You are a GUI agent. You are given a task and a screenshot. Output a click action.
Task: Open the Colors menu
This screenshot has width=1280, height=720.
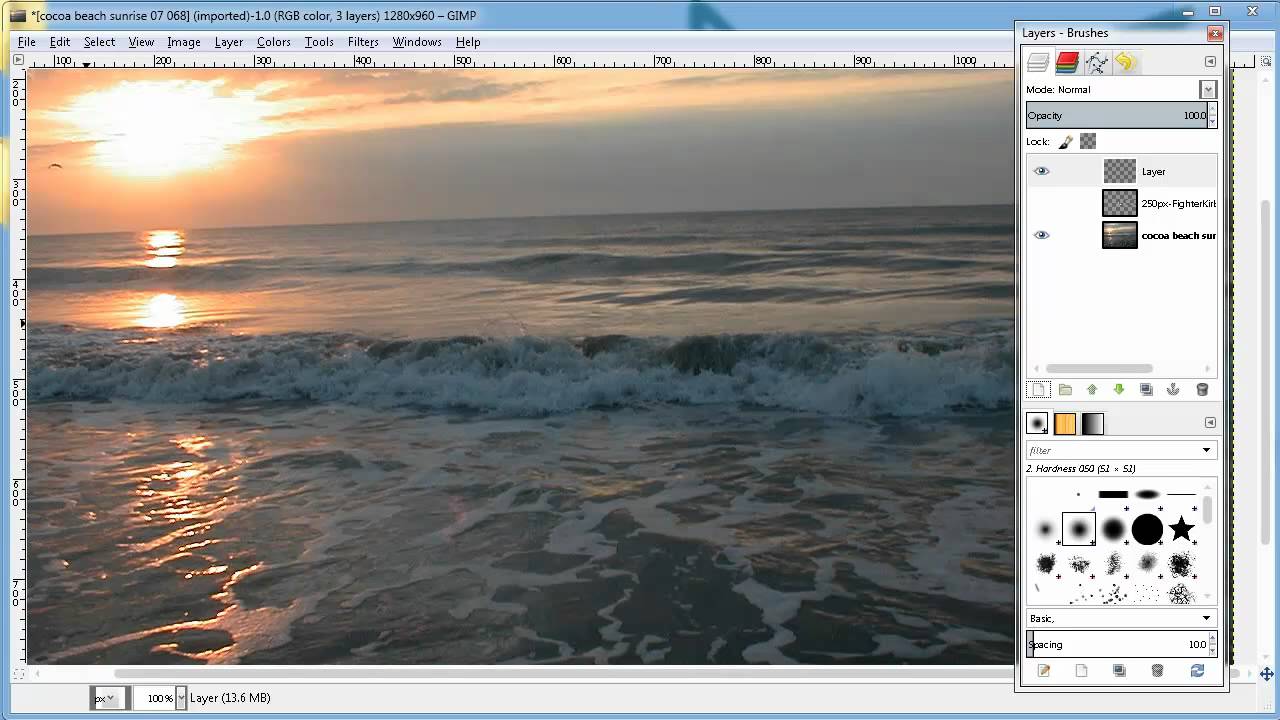273,42
